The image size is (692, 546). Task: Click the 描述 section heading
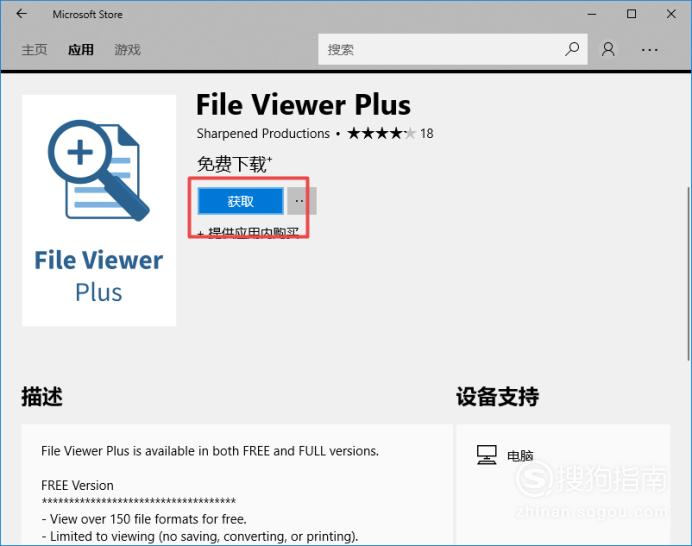tap(42, 396)
